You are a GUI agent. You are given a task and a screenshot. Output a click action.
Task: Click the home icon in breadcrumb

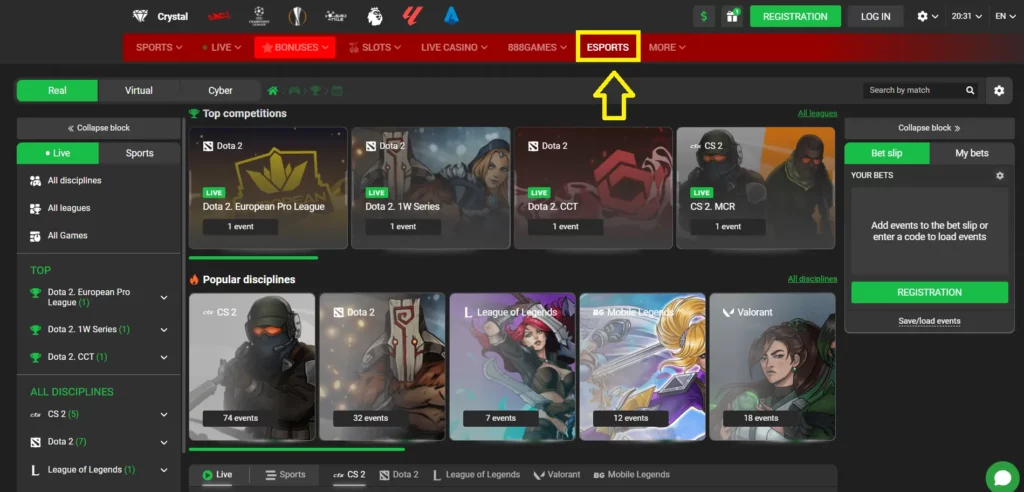point(272,91)
